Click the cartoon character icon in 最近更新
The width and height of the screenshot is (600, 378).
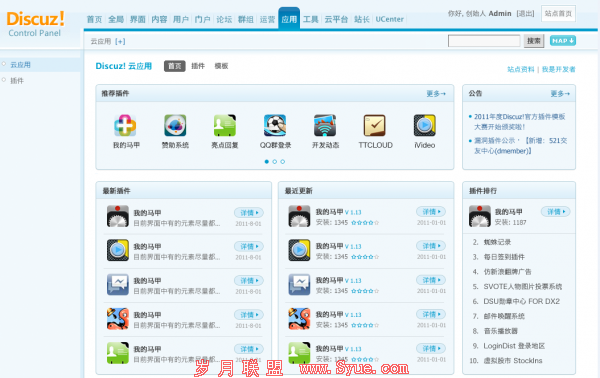[x=299, y=319]
